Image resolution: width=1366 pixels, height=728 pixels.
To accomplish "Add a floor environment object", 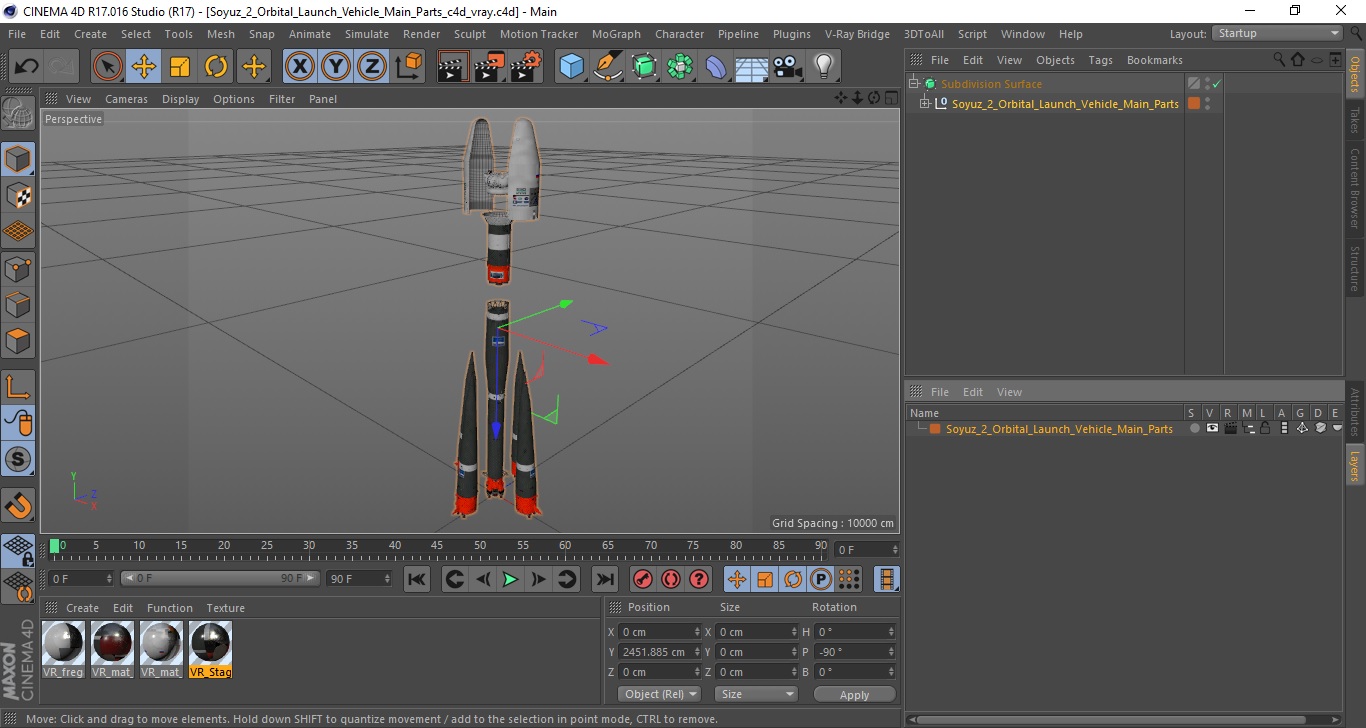I will pos(752,67).
